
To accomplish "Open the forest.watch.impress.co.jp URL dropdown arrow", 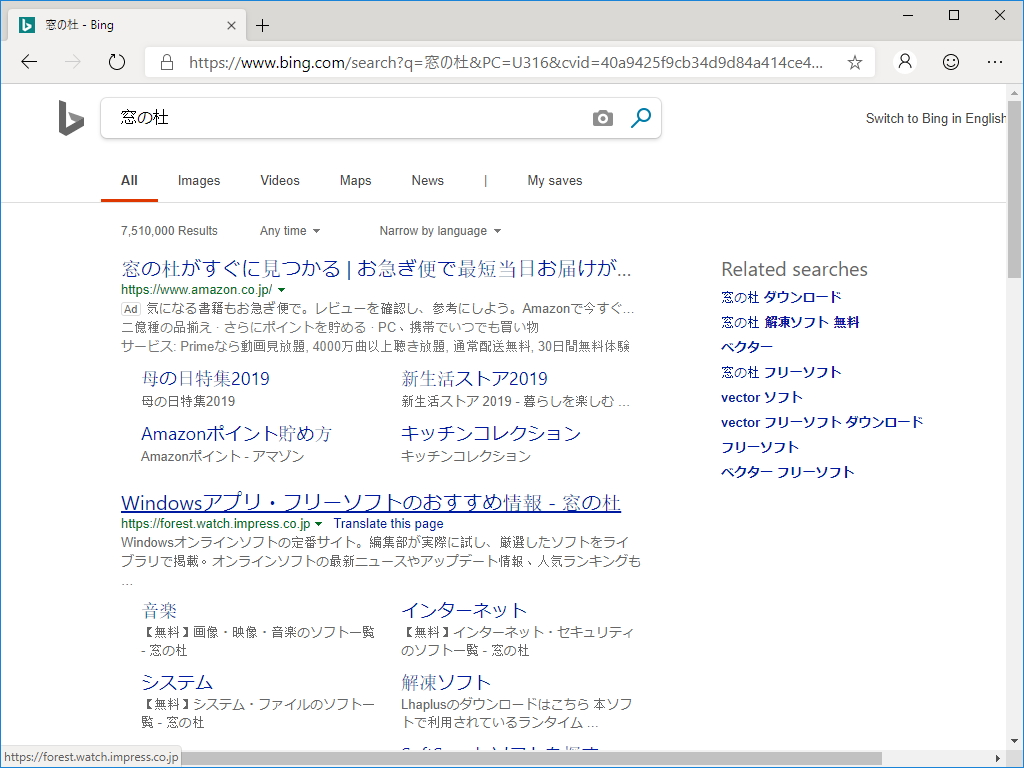I will (320, 523).
